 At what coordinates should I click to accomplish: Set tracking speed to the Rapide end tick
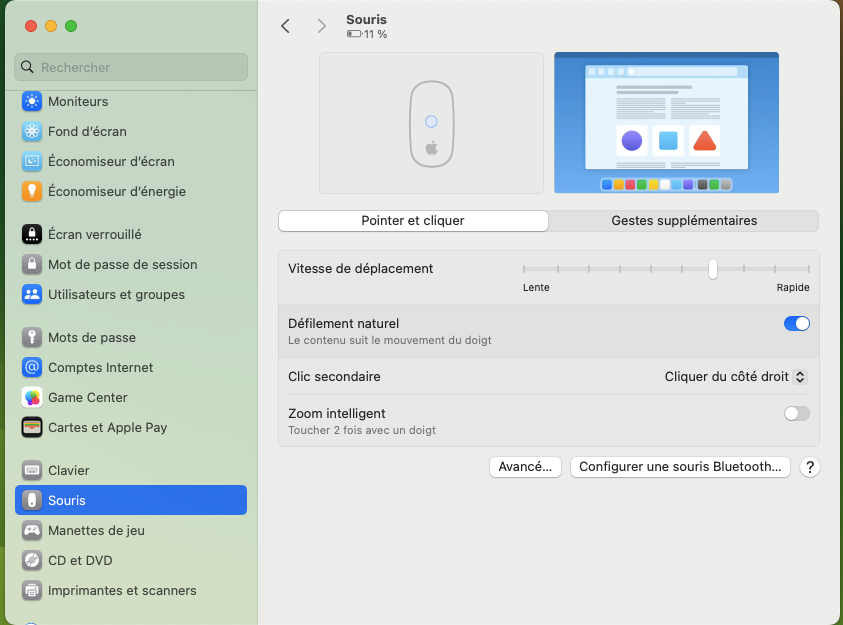point(808,269)
